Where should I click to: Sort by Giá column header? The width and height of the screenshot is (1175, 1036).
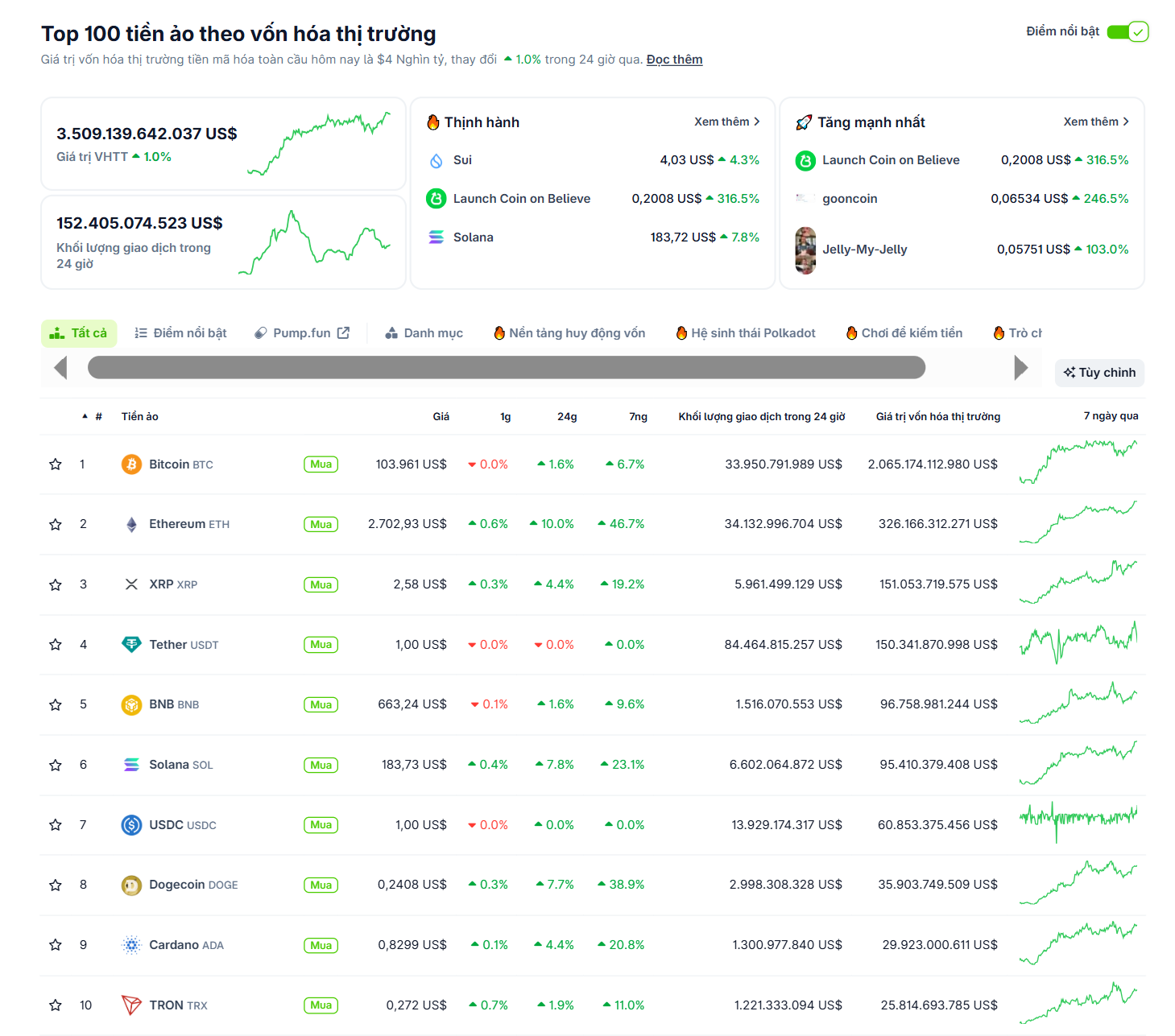441,416
